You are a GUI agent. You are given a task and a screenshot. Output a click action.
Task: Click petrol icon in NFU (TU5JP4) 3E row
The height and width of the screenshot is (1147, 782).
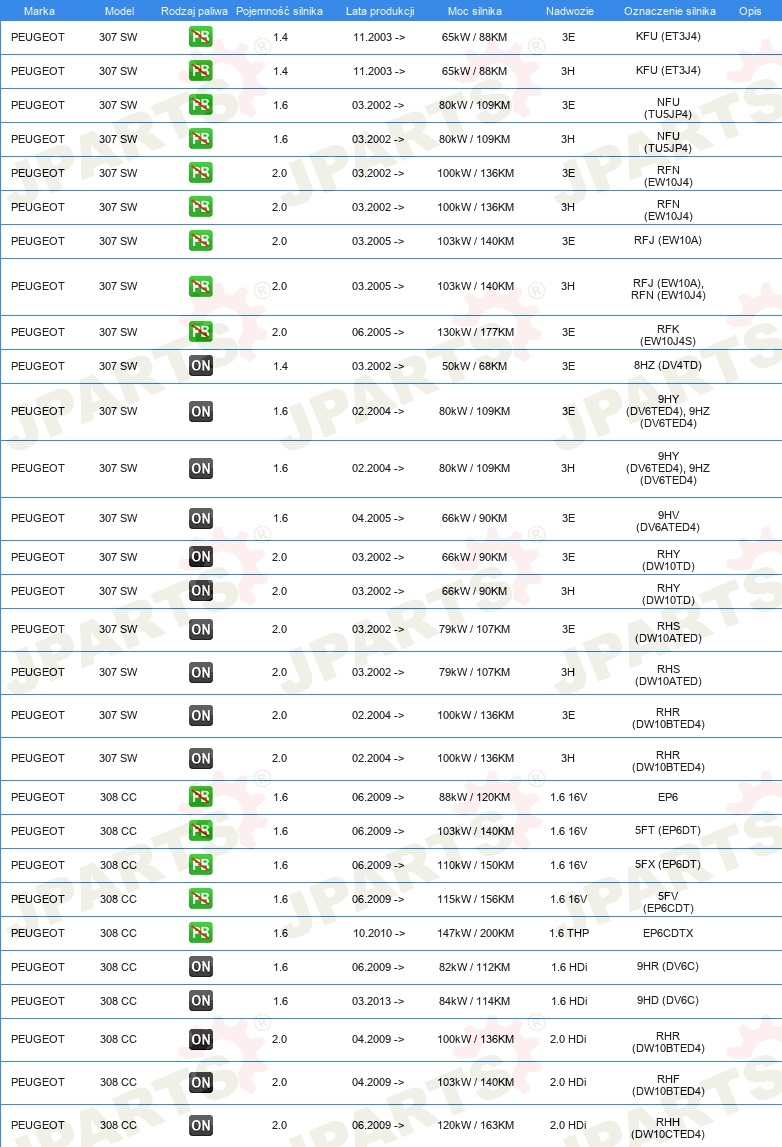[x=200, y=105]
